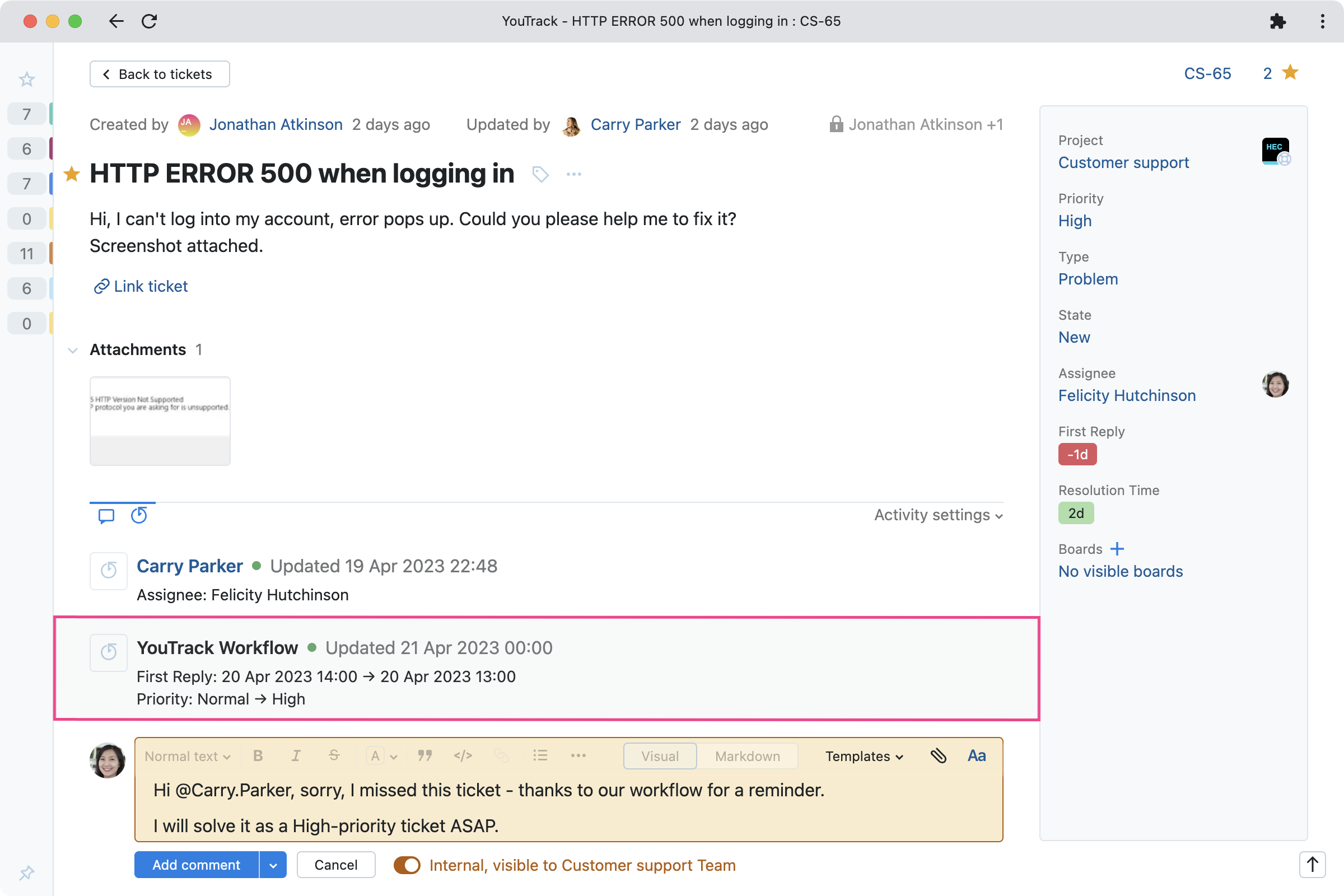Insert a link in comment editor
Screen dimensions: 1344x896
click(501, 756)
